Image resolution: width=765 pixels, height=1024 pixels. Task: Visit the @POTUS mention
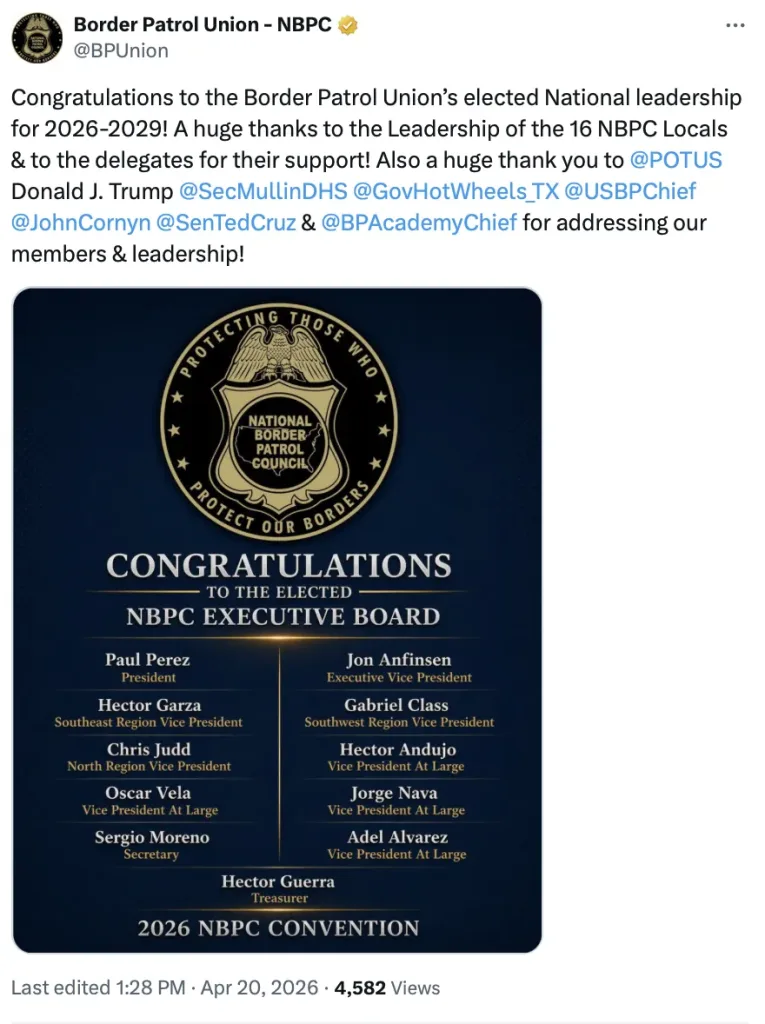(x=676, y=160)
